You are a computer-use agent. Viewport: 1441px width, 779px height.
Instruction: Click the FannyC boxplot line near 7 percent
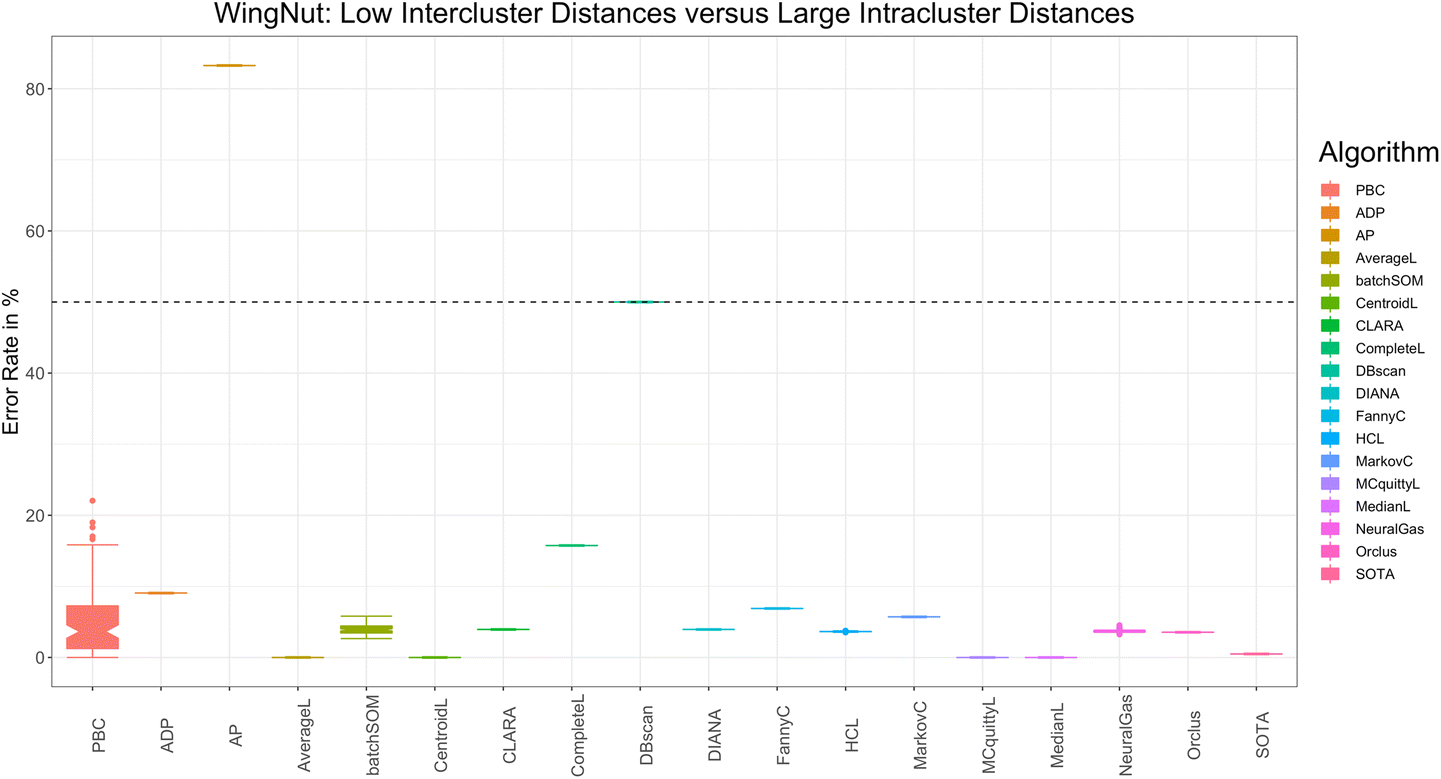point(776,608)
